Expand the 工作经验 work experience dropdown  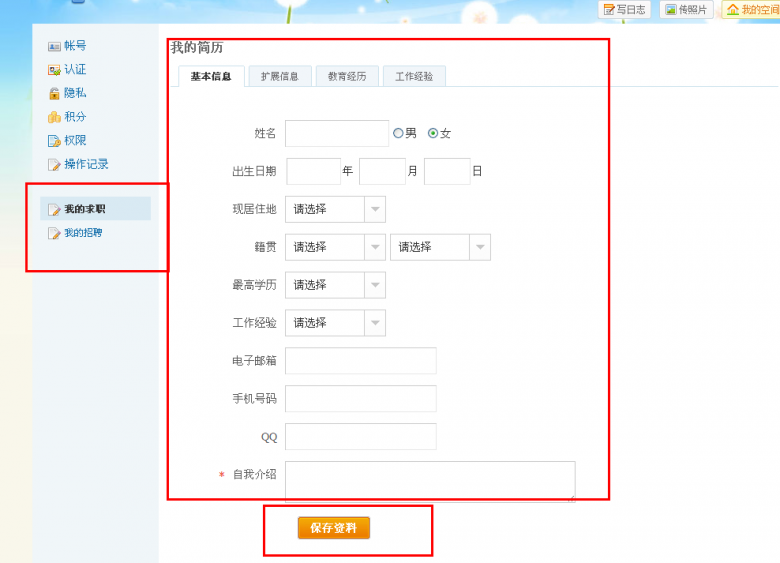coord(375,323)
